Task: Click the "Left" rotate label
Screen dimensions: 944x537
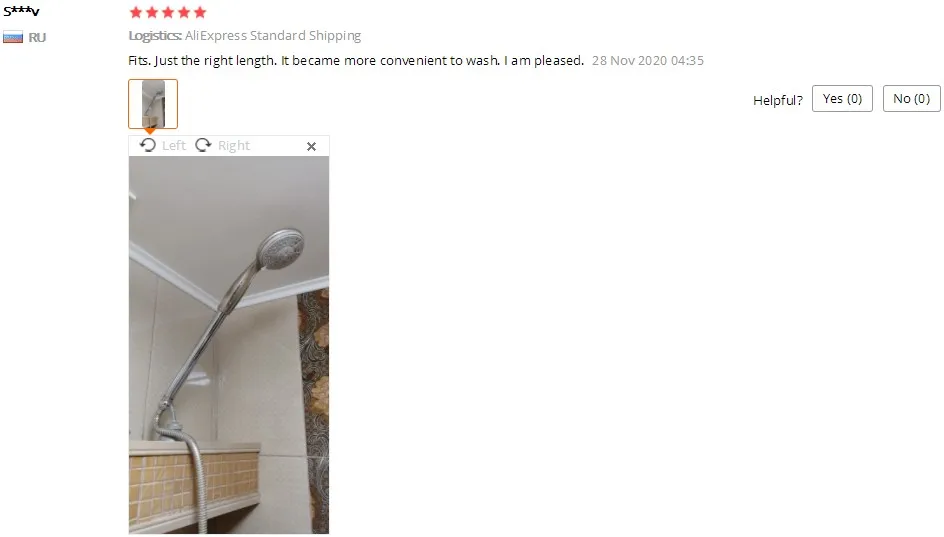Action: point(174,146)
